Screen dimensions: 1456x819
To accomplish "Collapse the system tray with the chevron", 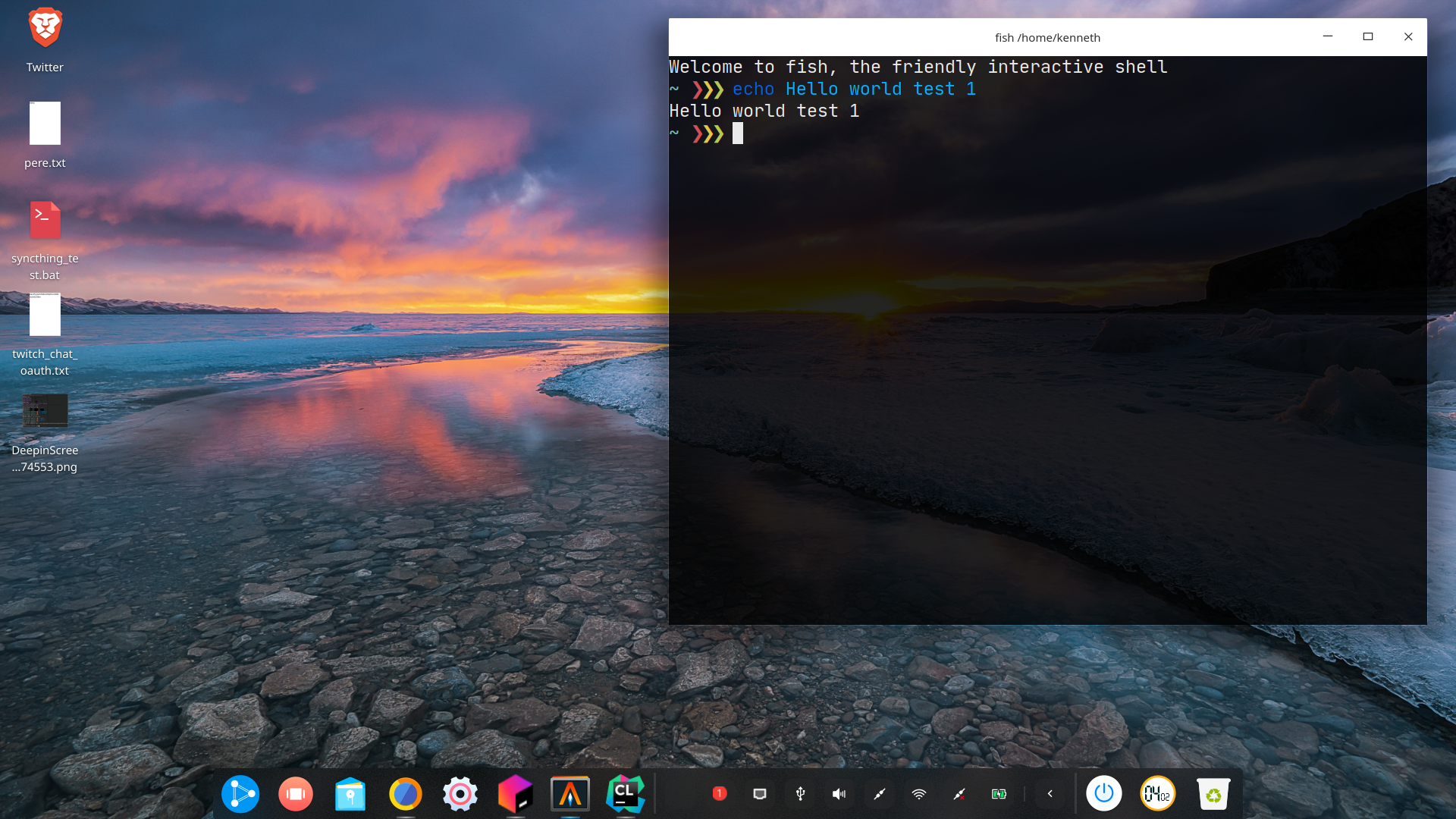I will click(1050, 794).
